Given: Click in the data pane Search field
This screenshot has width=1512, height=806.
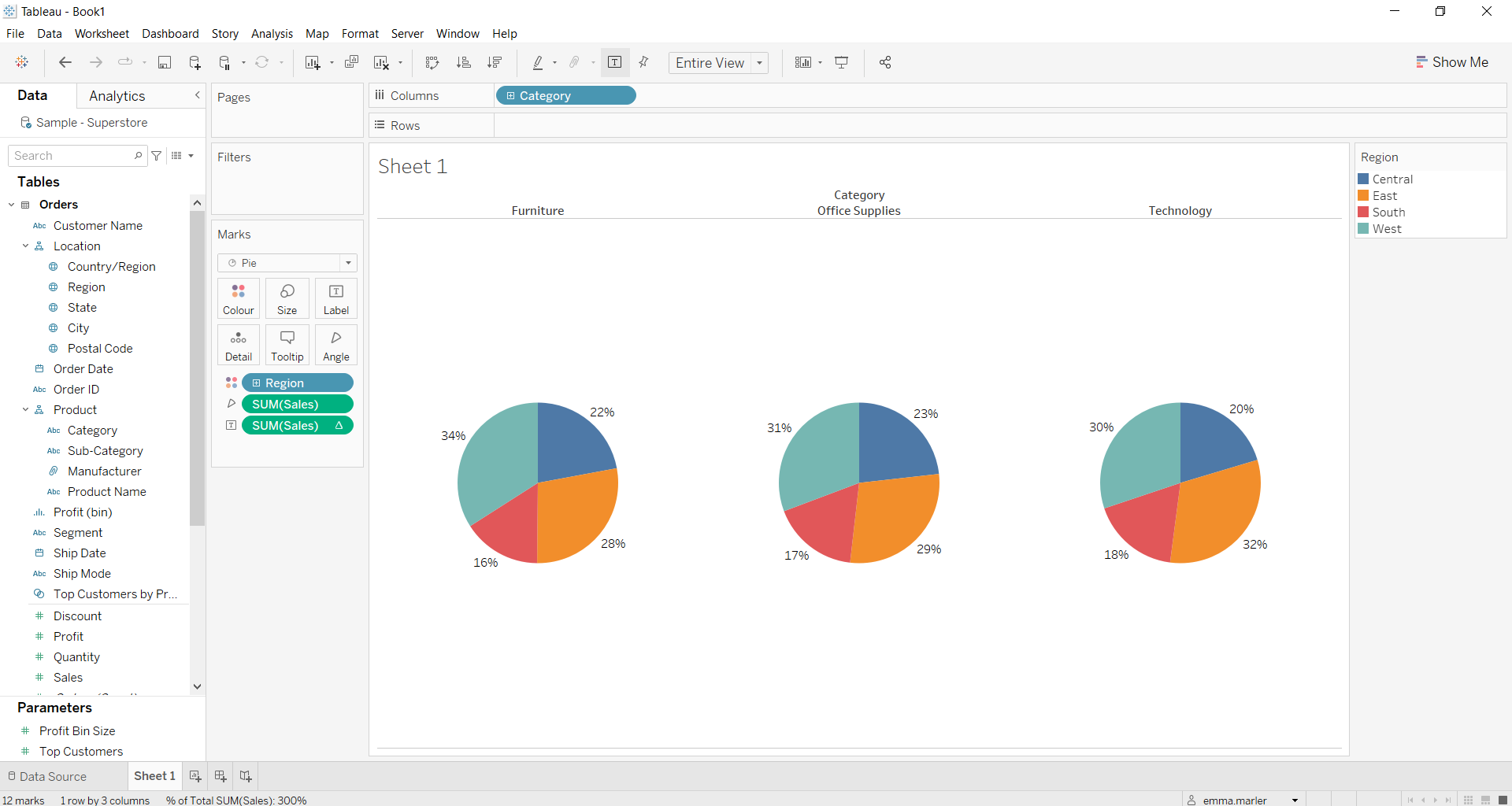Looking at the screenshot, I should click(71, 156).
